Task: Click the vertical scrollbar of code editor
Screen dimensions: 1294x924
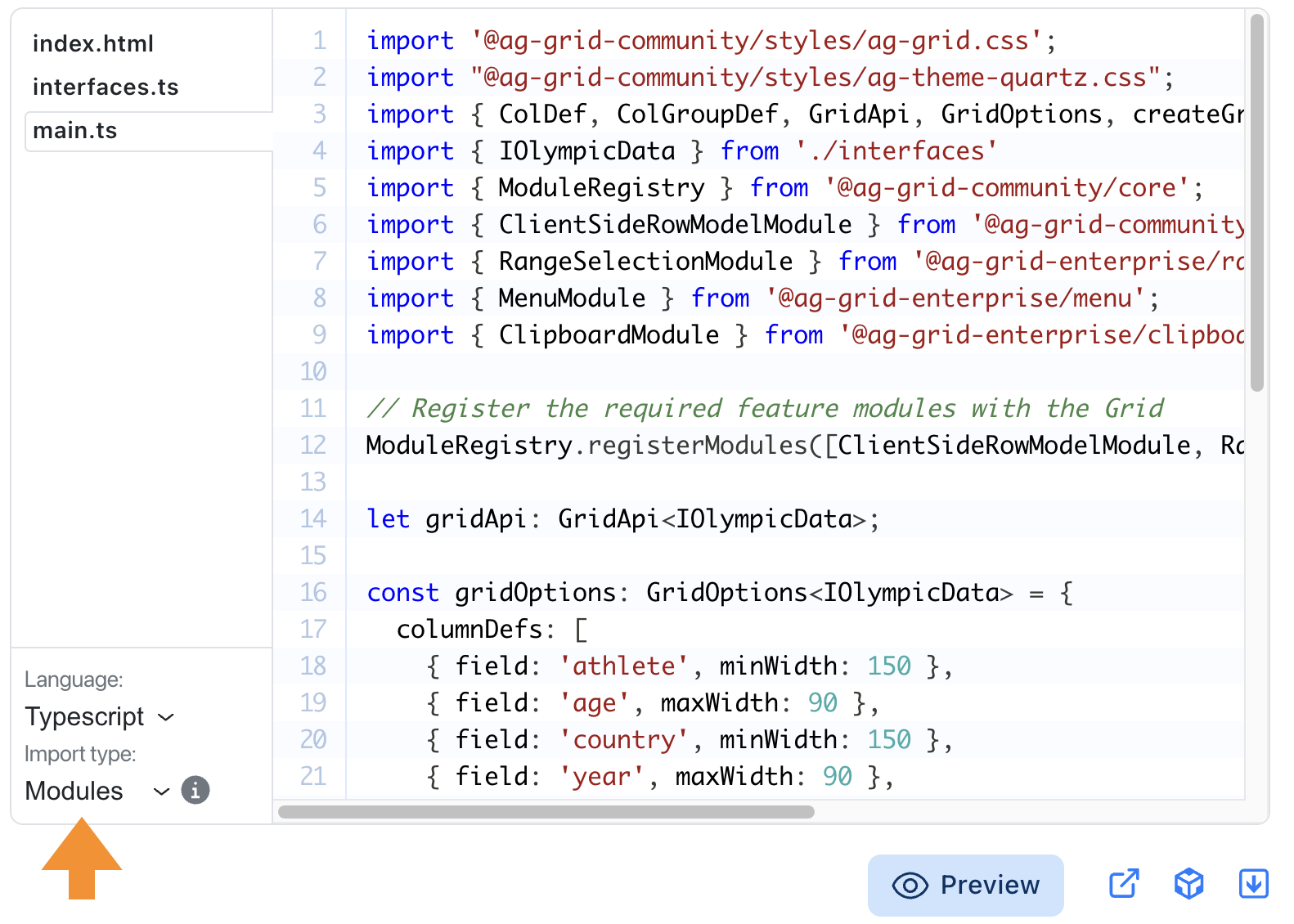Action: coord(1257,203)
